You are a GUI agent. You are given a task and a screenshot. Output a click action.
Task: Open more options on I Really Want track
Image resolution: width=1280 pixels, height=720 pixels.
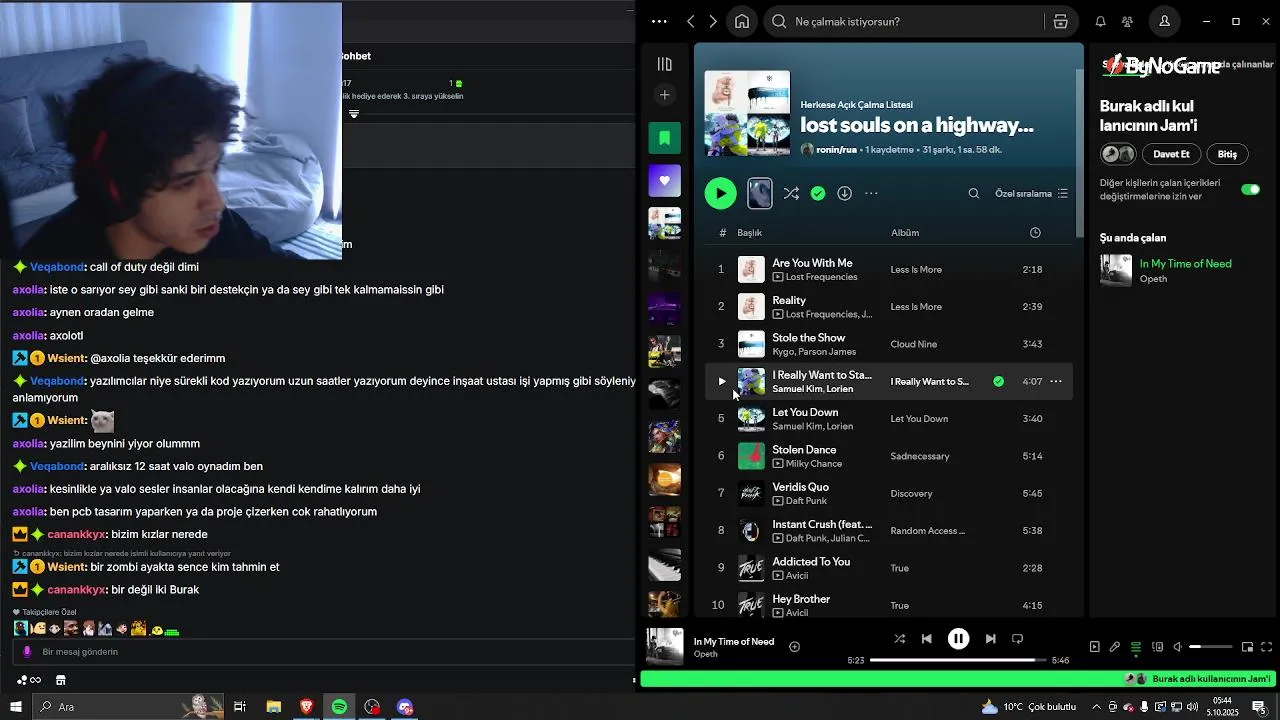click(1056, 381)
